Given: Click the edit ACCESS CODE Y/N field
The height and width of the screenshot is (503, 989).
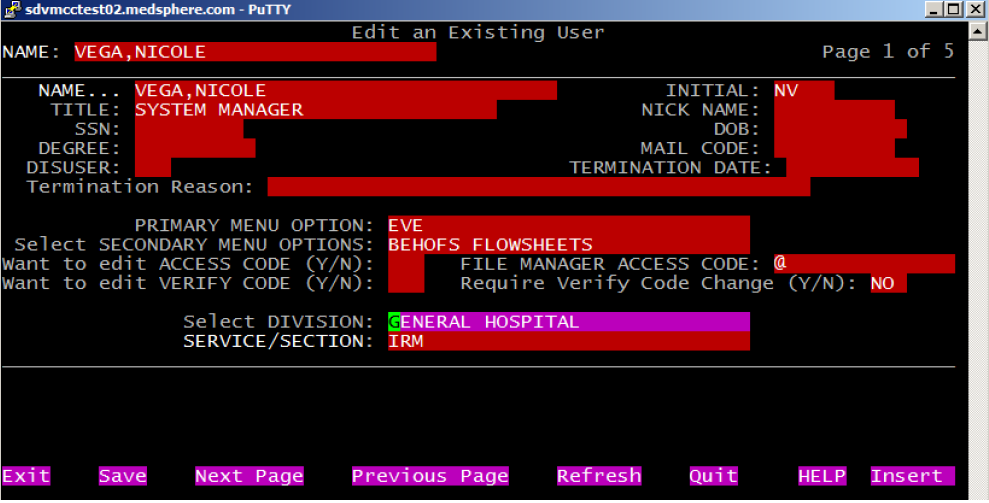Looking at the screenshot, I should [406, 264].
